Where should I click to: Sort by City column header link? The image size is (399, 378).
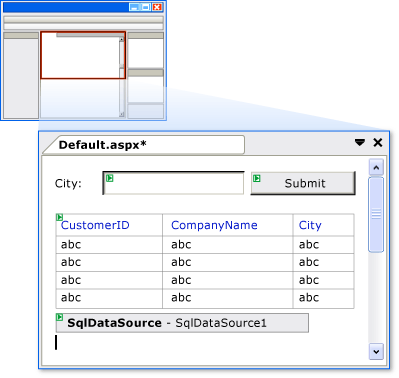310,225
